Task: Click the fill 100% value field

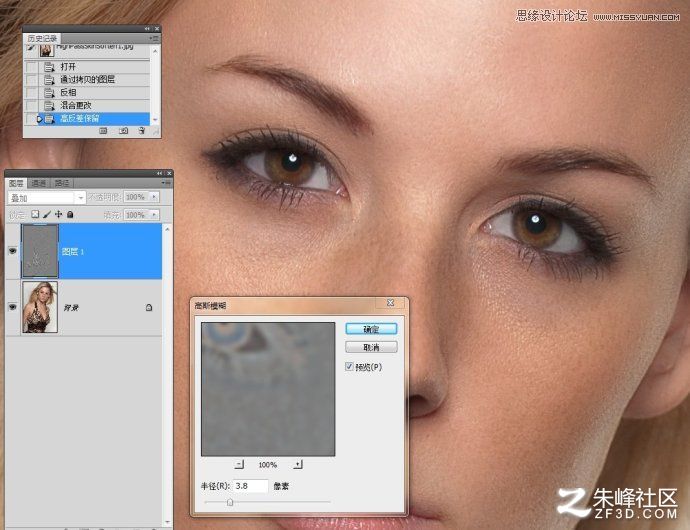Action: tap(137, 215)
